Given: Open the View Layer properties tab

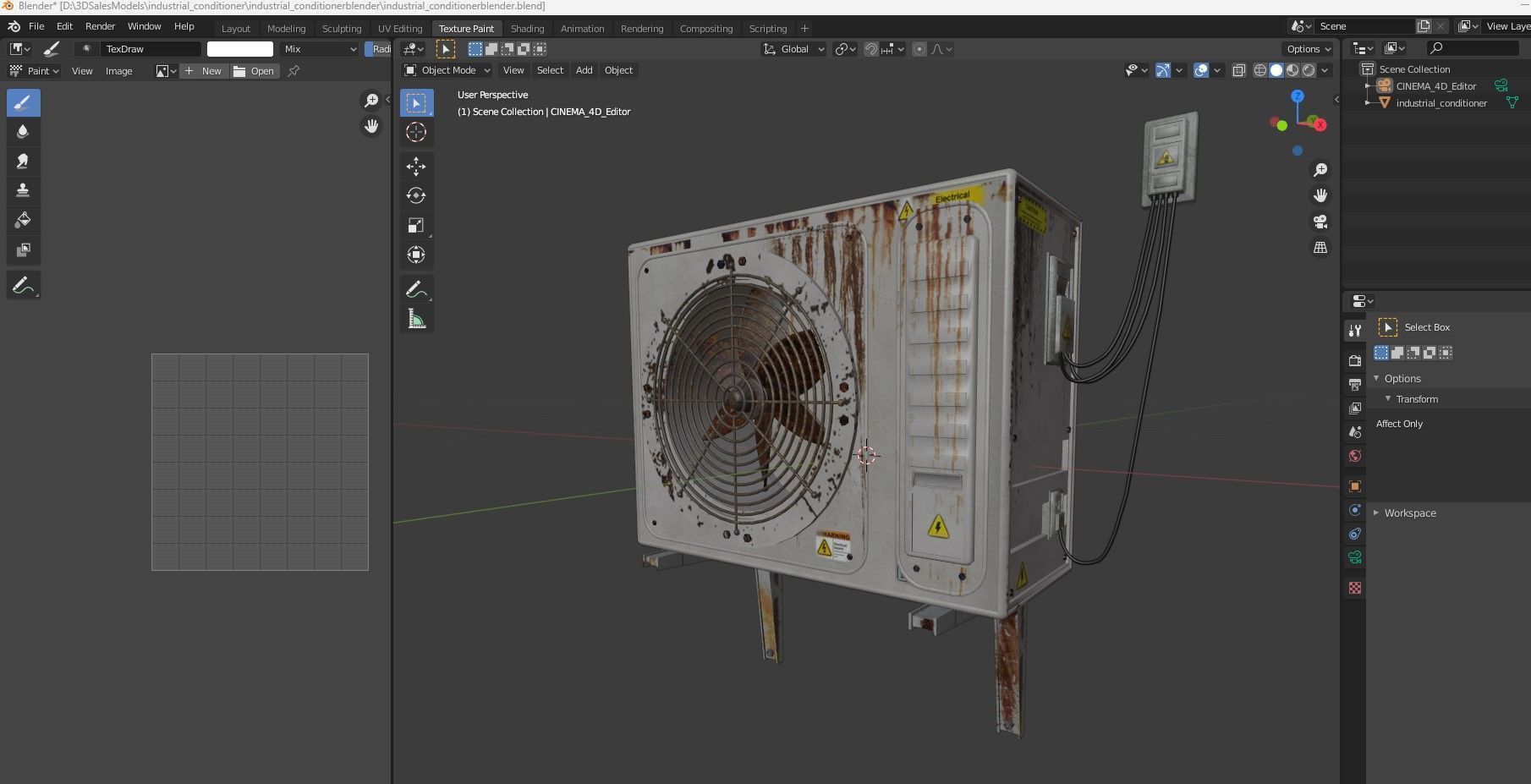Looking at the screenshot, I should click(1355, 408).
